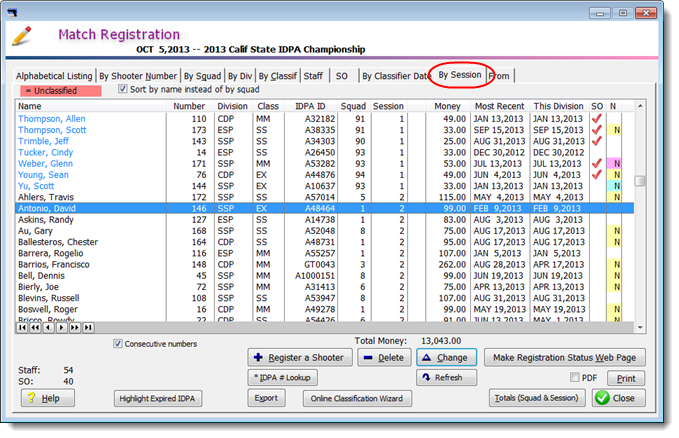Print the registration list
This screenshot has height=438, width=679.
(626, 378)
